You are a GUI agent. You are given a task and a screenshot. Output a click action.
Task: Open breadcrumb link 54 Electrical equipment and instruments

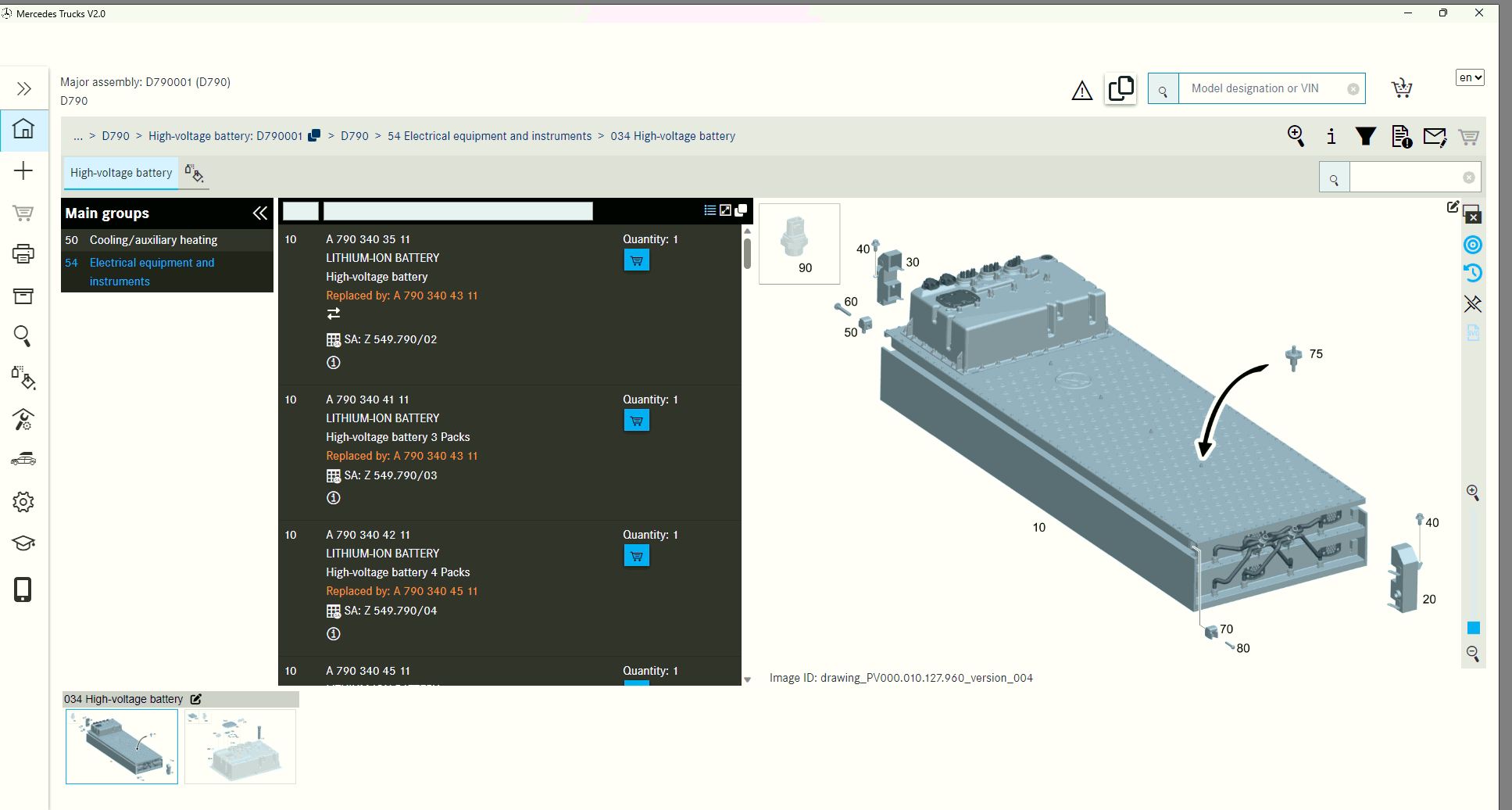click(489, 136)
